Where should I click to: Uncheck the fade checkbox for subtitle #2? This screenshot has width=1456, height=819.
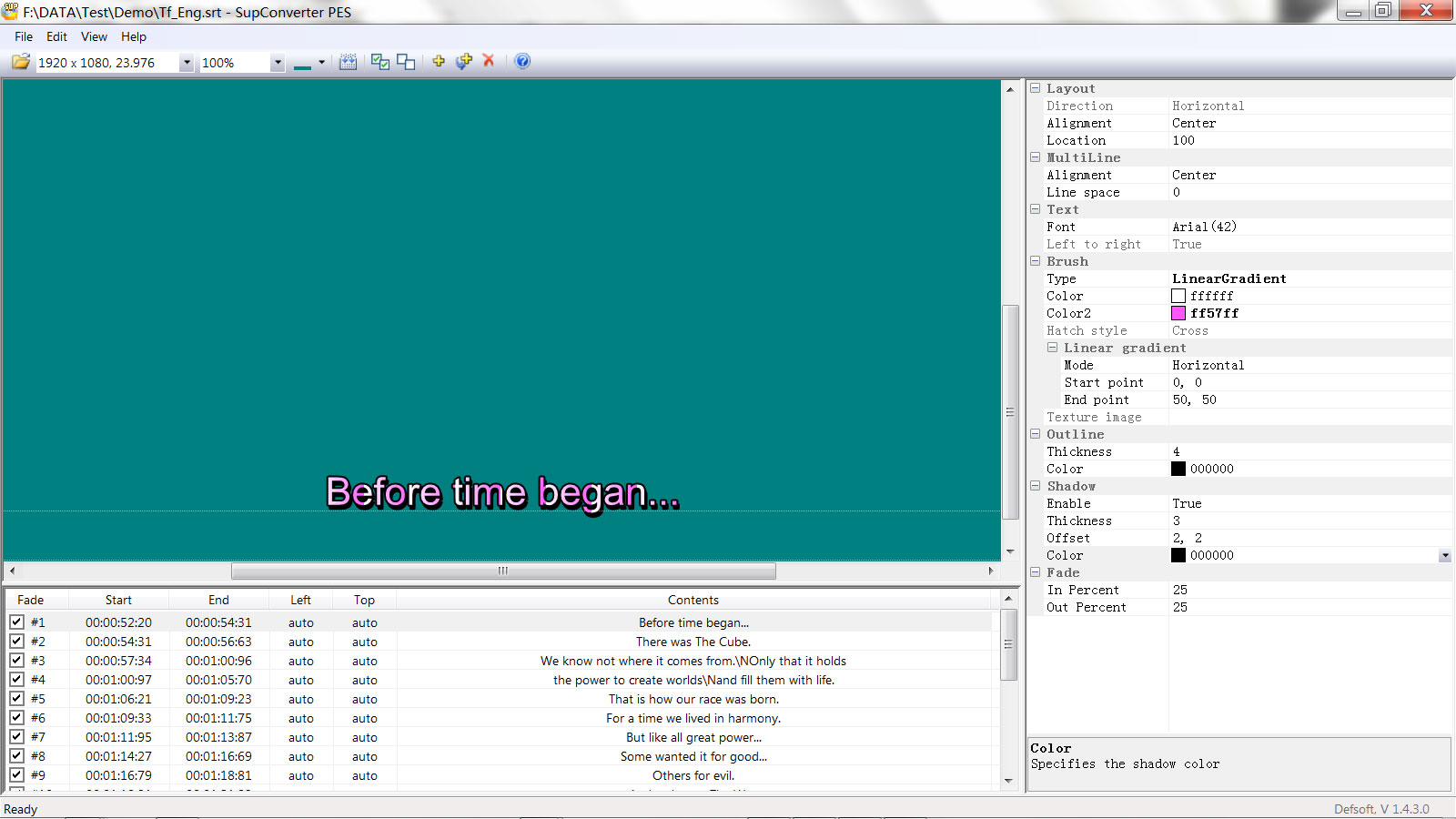click(16, 642)
